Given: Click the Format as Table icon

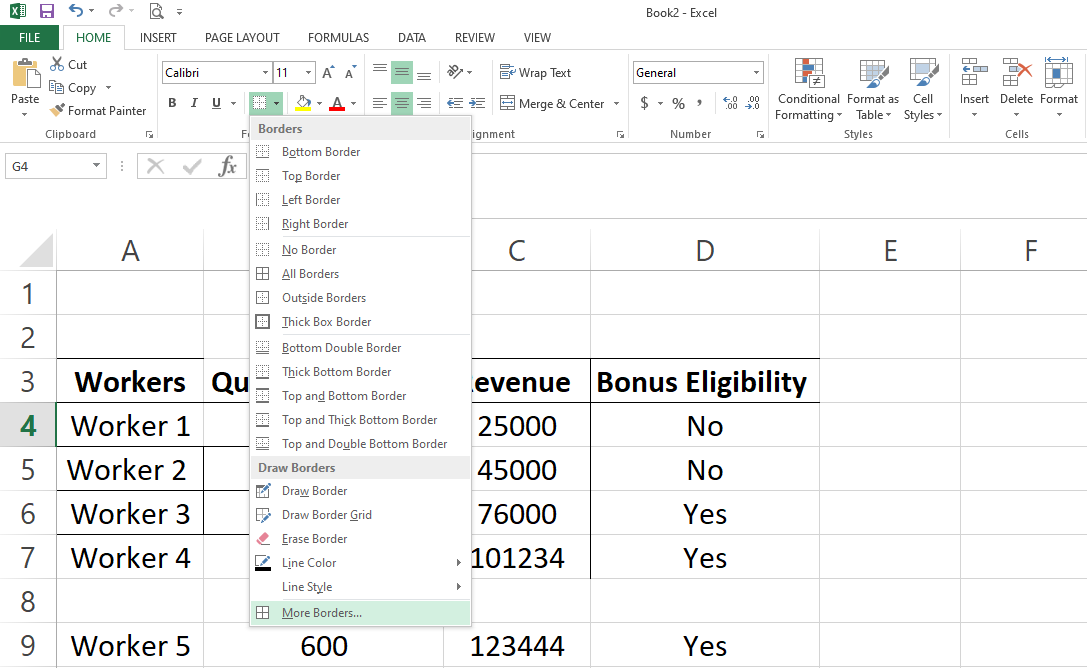Looking at the screenshot, I should [873, 75].
